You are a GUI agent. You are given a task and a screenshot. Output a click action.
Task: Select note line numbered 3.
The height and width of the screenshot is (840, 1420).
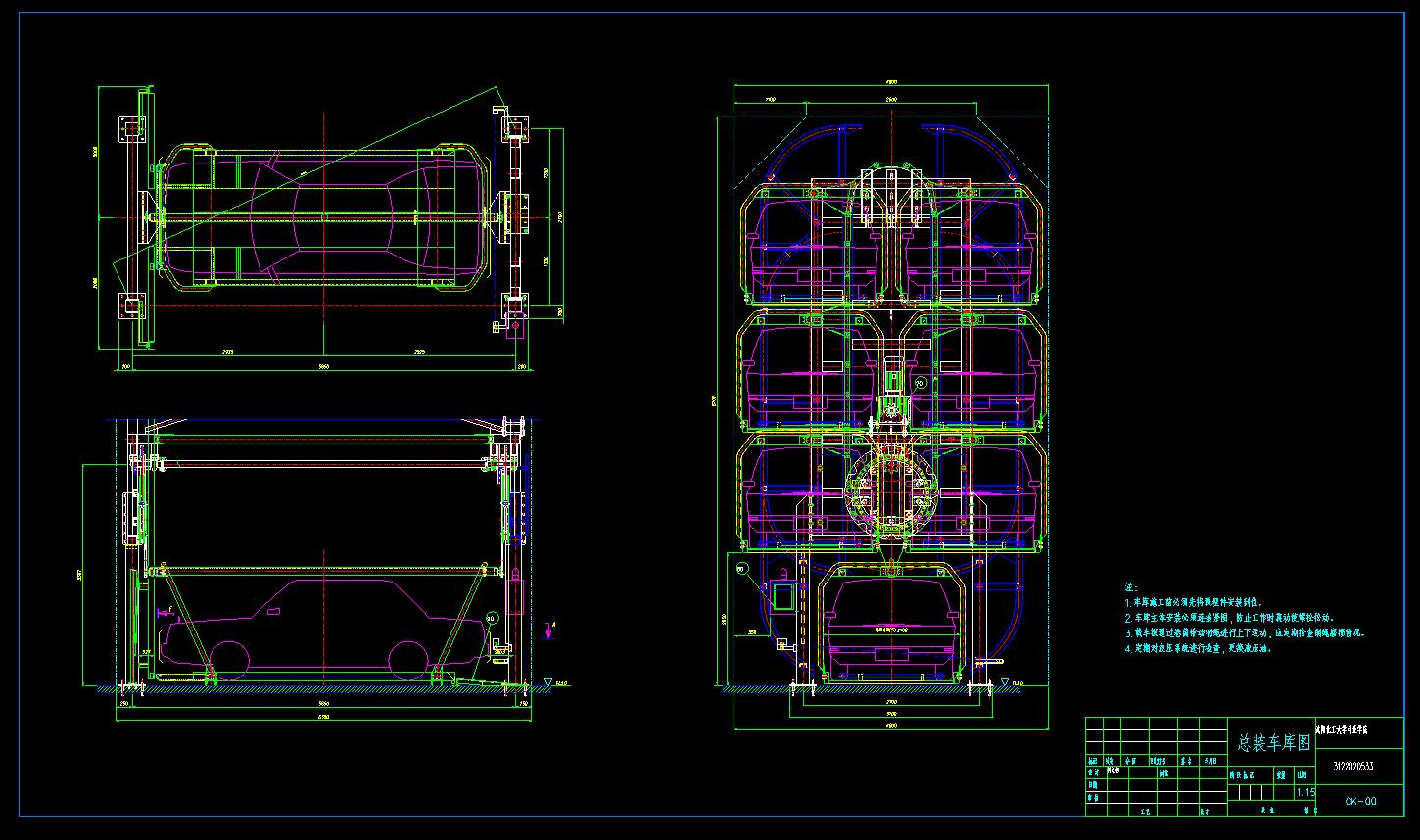click(1245, 632)
